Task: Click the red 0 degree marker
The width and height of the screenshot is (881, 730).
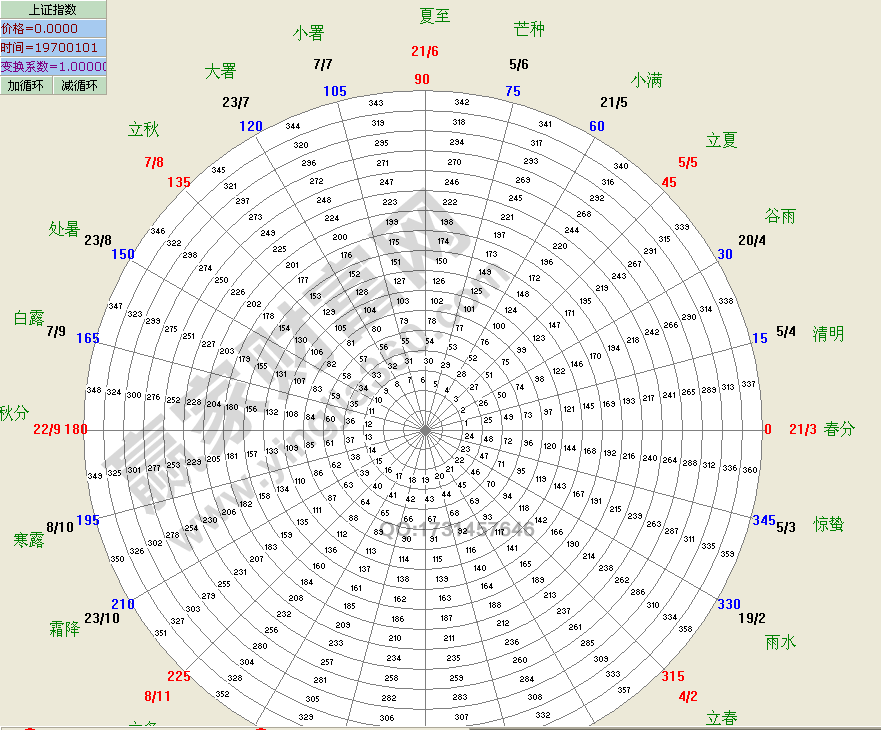Action: click(768, 429)
